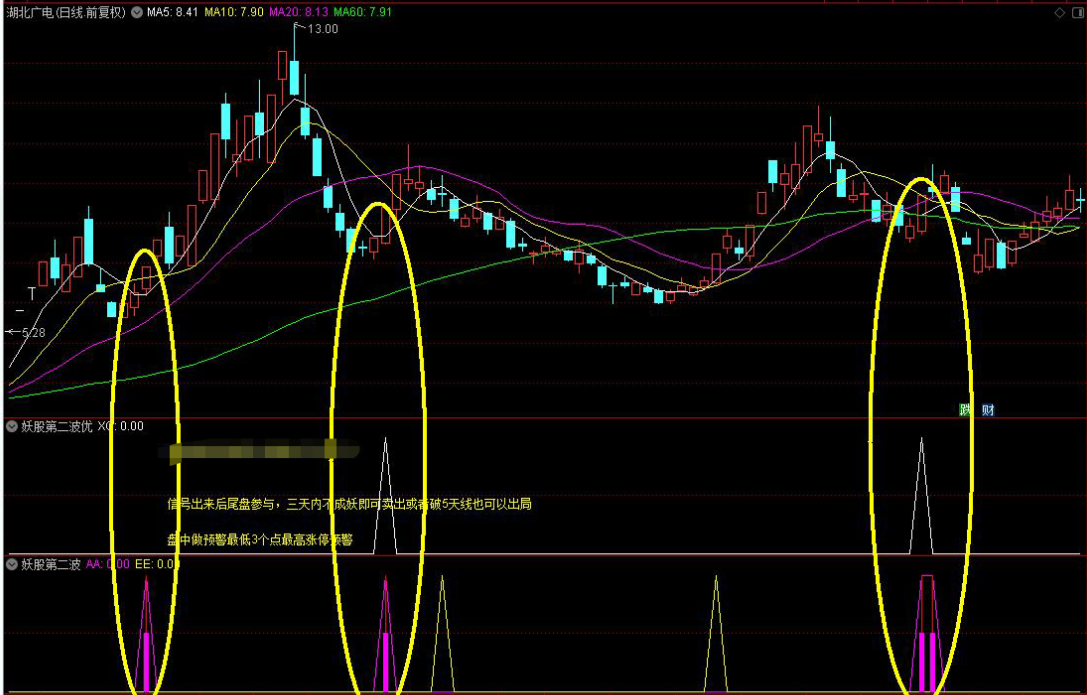Click the MA60: 7.91 label

(363, 12)
